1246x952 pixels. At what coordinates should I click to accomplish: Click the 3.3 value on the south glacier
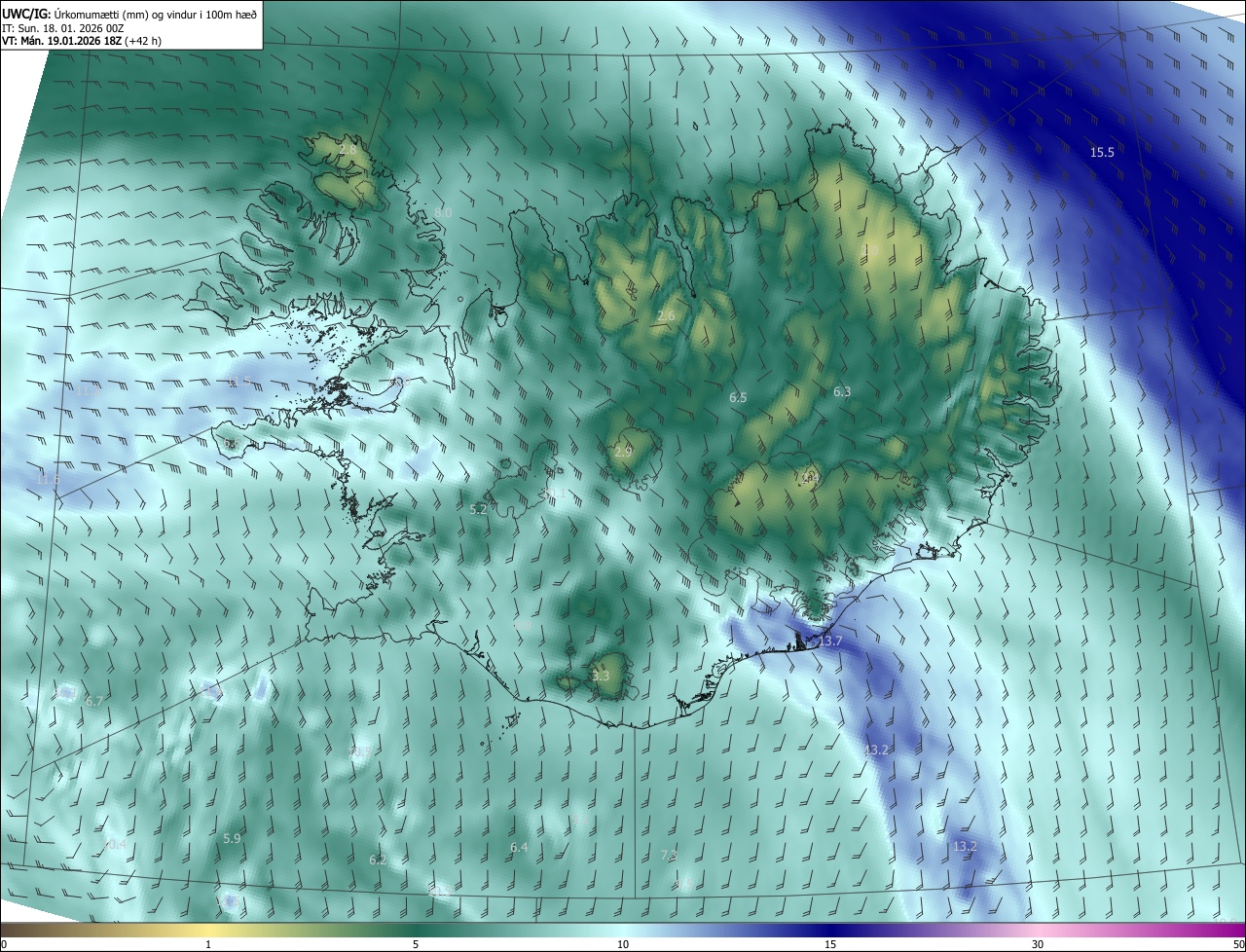tap(601, 676)
